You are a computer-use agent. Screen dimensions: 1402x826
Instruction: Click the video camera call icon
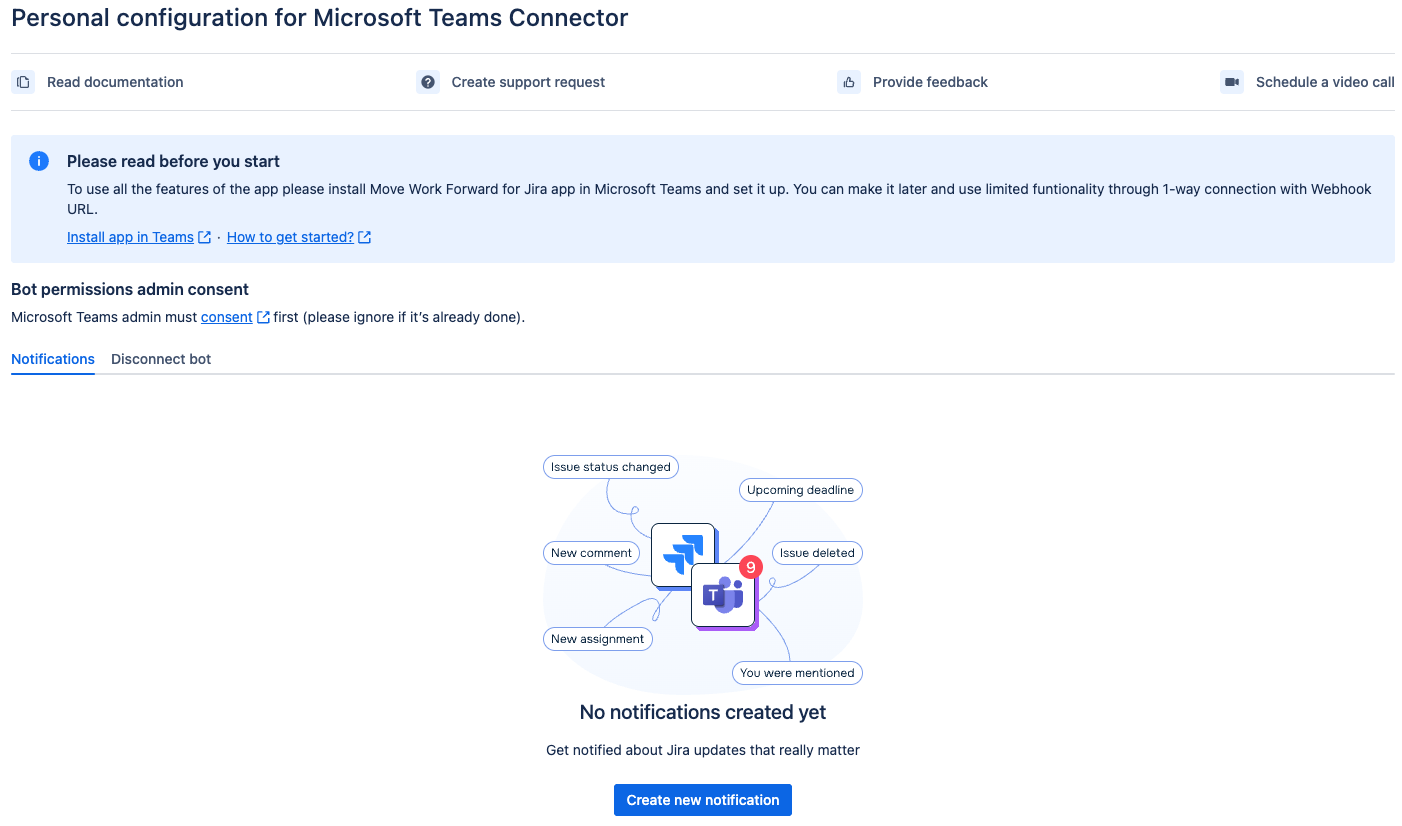[x=1232, y=82]
